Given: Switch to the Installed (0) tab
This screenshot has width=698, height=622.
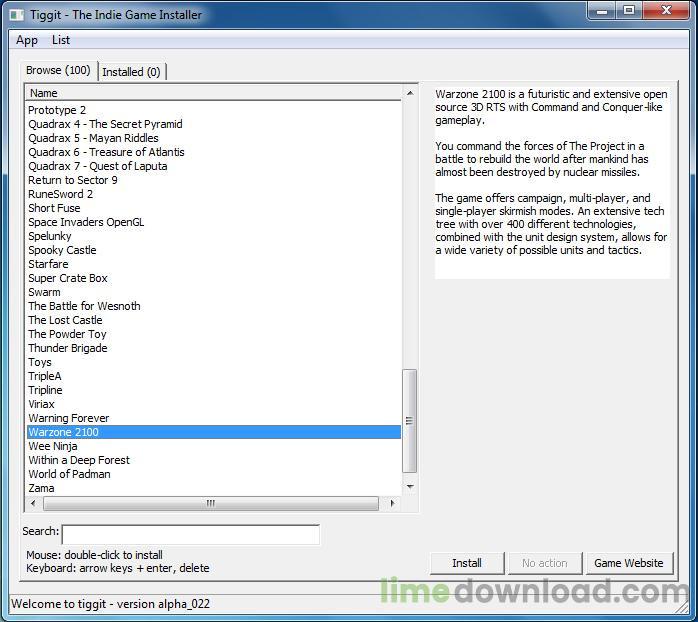Looking at the screenshot, I should coord(131,72).
